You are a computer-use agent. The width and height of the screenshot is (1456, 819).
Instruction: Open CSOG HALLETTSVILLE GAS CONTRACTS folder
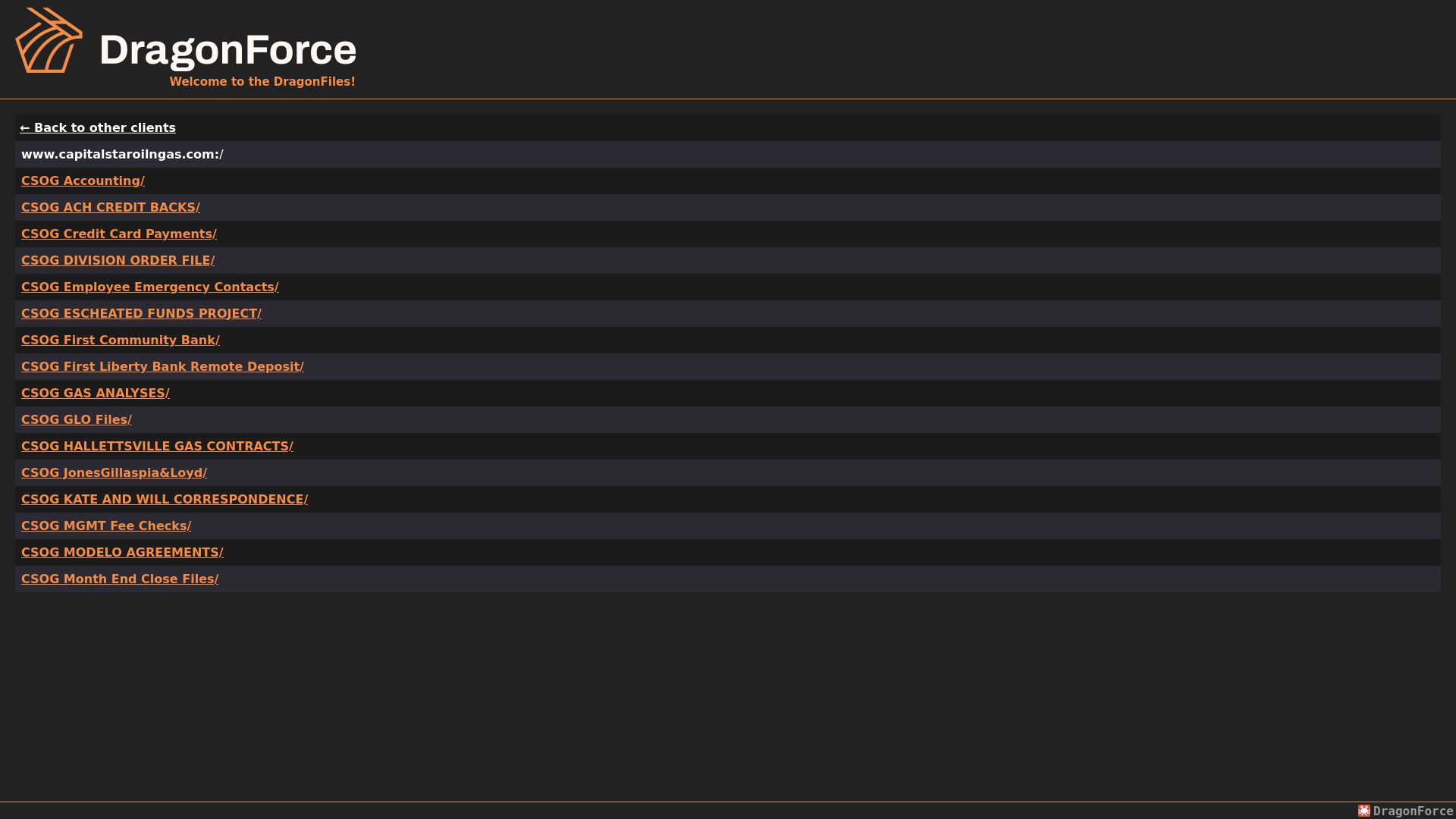pos(157,446)
